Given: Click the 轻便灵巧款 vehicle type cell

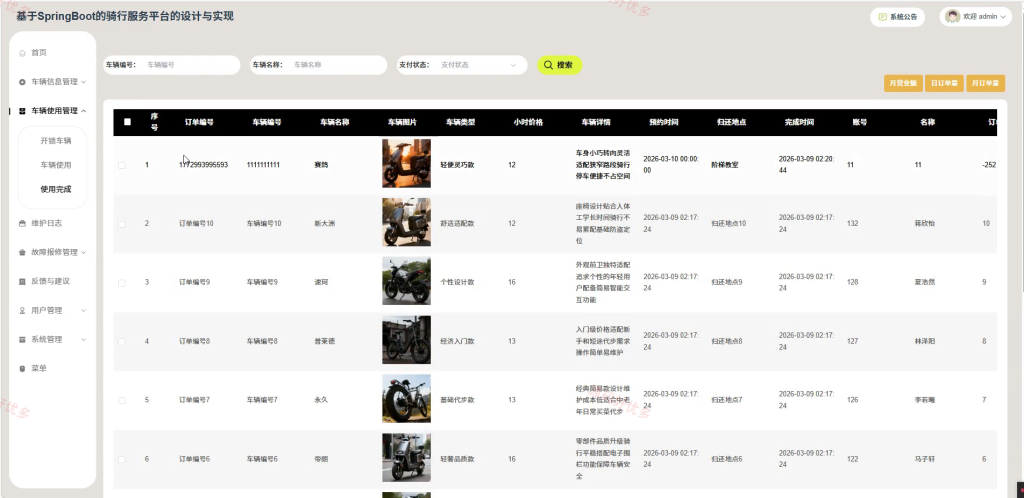Looking at the screenshot, I should (x=457, y=165).
